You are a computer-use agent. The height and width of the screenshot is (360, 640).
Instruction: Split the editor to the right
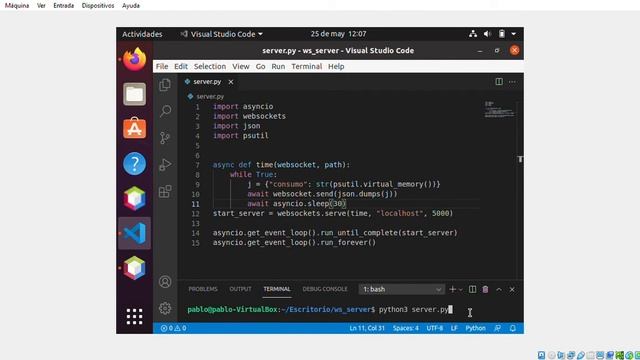coord(499,82)
